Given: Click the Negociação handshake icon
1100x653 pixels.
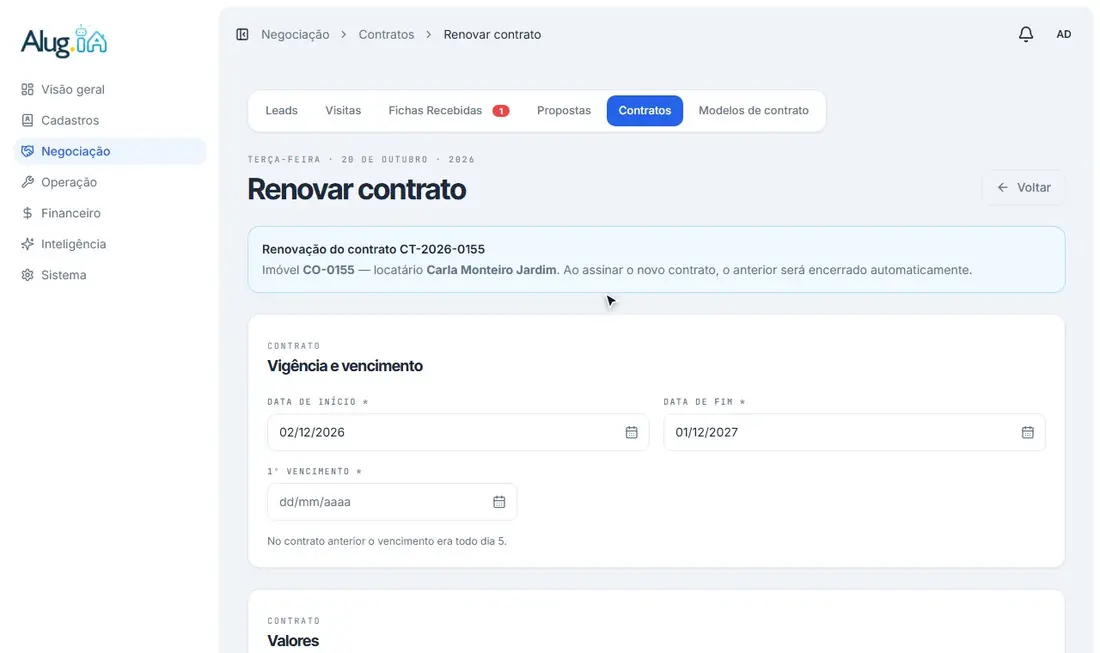Looking at the screenshot, I should [x=27, y=151].
